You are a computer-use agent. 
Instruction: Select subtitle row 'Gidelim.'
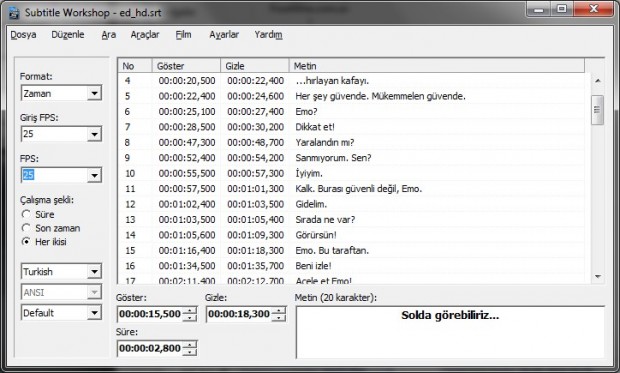coord(351,204)
